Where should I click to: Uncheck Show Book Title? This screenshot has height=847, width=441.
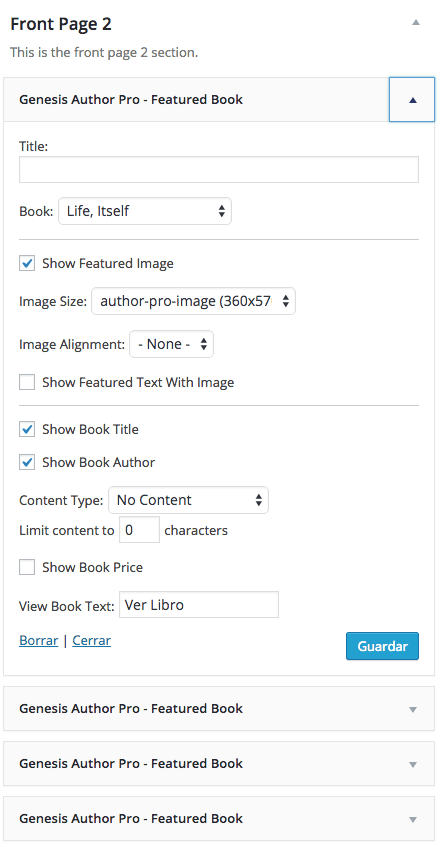[x=27, y=429]
